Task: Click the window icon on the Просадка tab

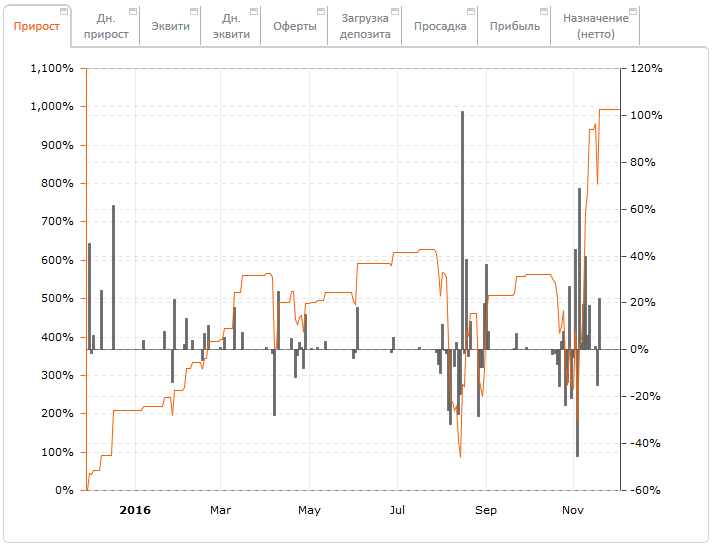Action: [470, 12]
